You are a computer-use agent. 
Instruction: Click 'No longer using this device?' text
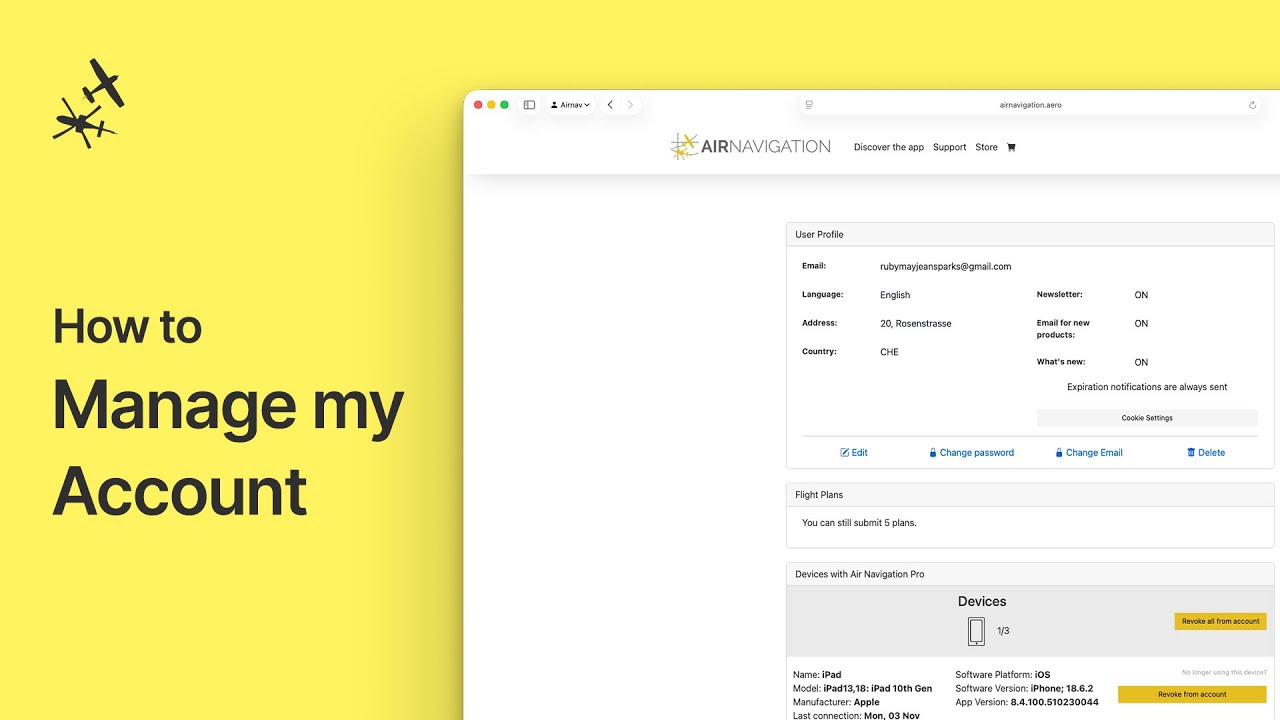[x=1224, y=673]
